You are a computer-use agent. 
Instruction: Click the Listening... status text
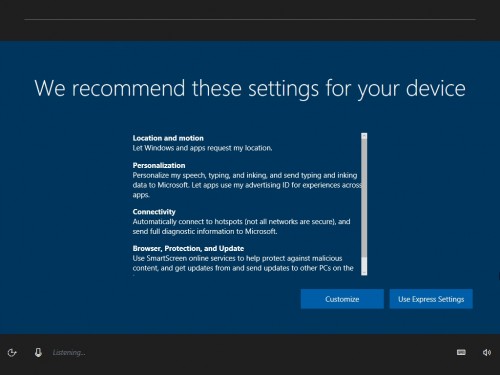pos(69,352)
